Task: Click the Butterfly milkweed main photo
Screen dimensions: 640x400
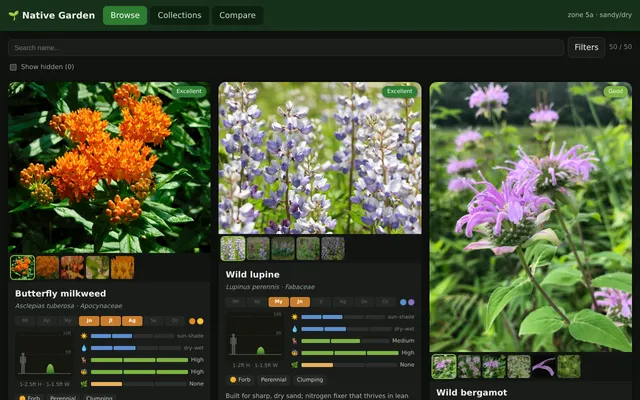Action: [109, 167]
